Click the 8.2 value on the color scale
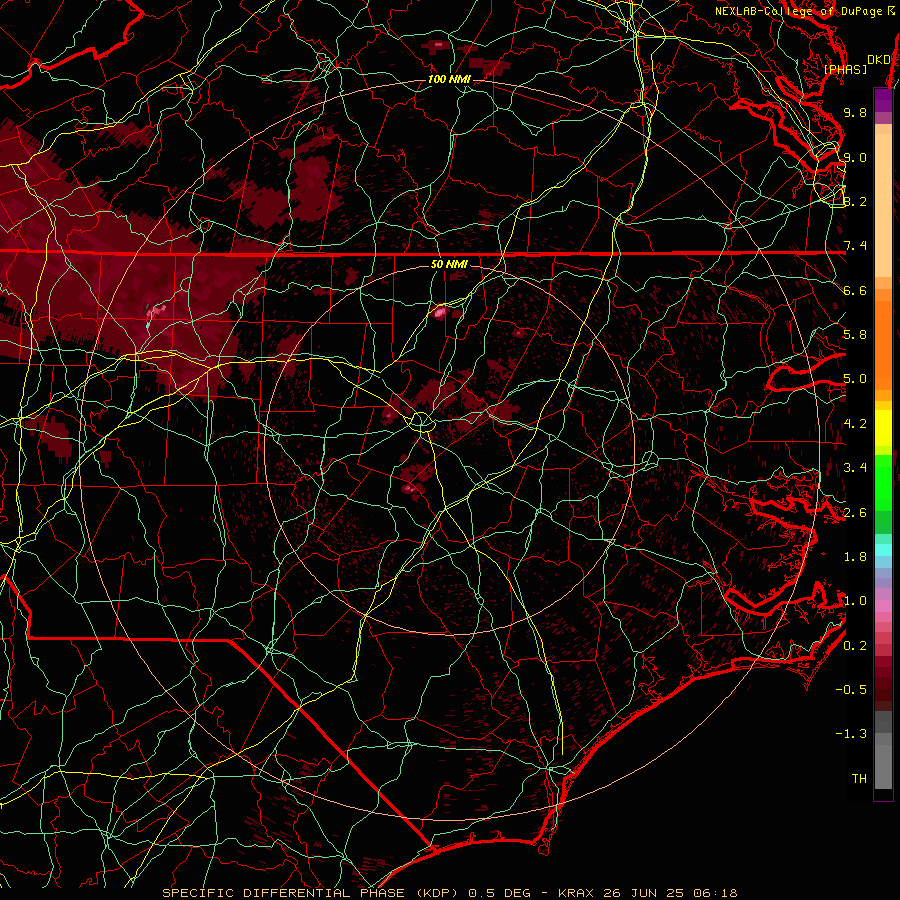 (x=855, y=201)
